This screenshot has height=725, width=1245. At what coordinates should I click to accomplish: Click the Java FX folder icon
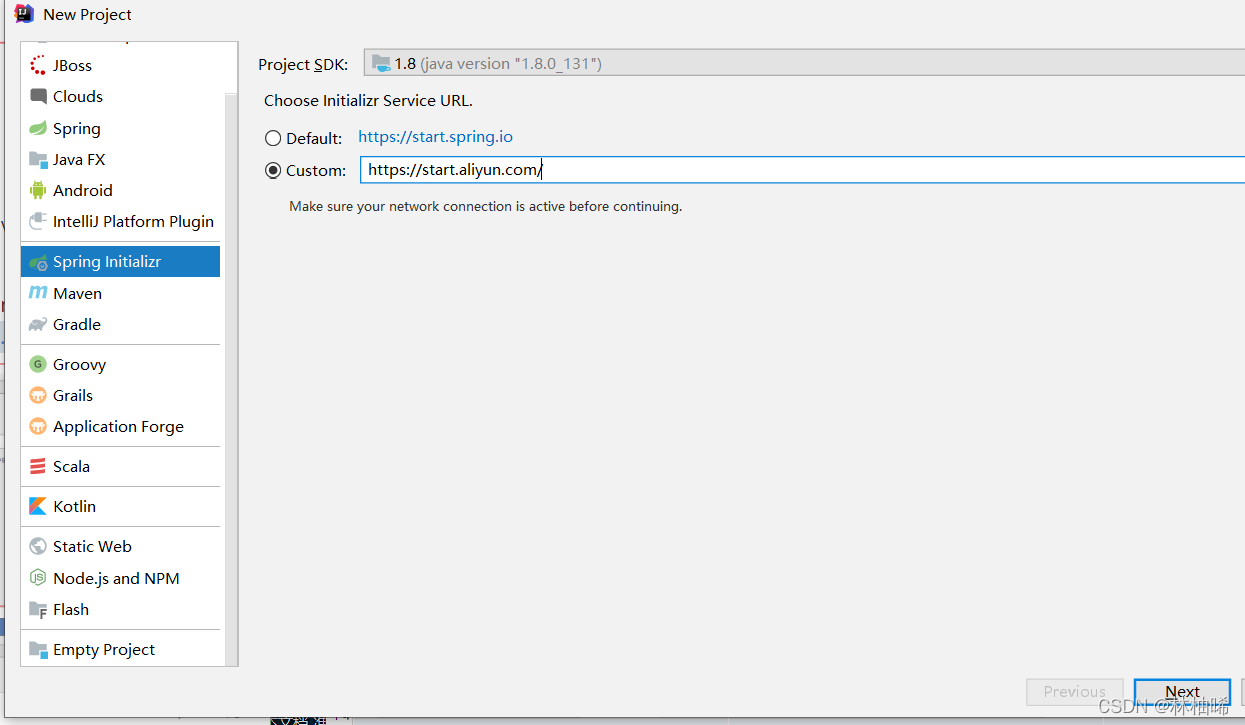pyautogui.click(x=38, y=159)
